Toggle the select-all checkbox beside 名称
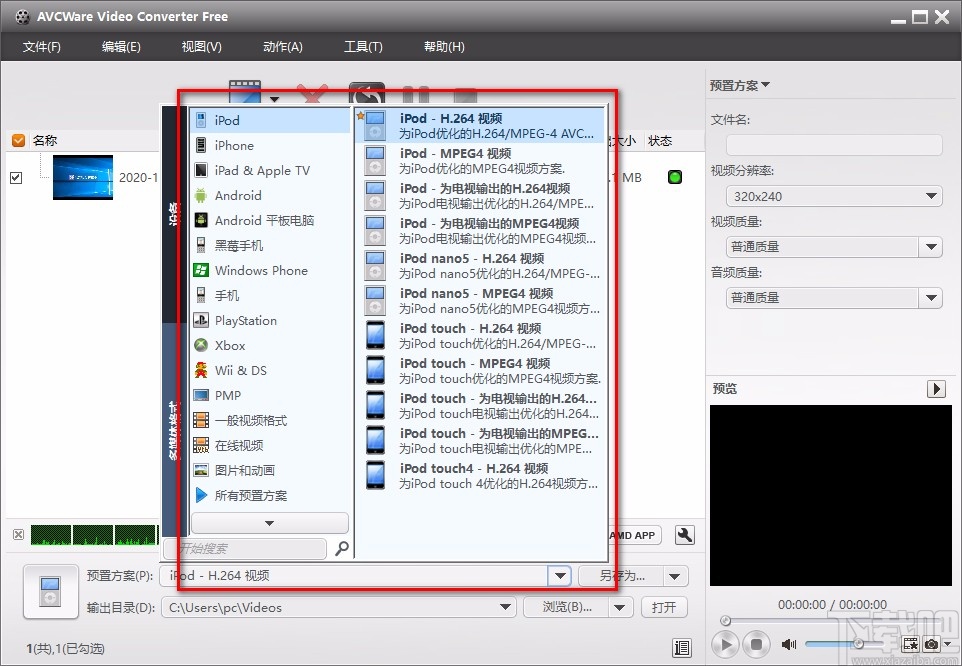 (18, 140)
